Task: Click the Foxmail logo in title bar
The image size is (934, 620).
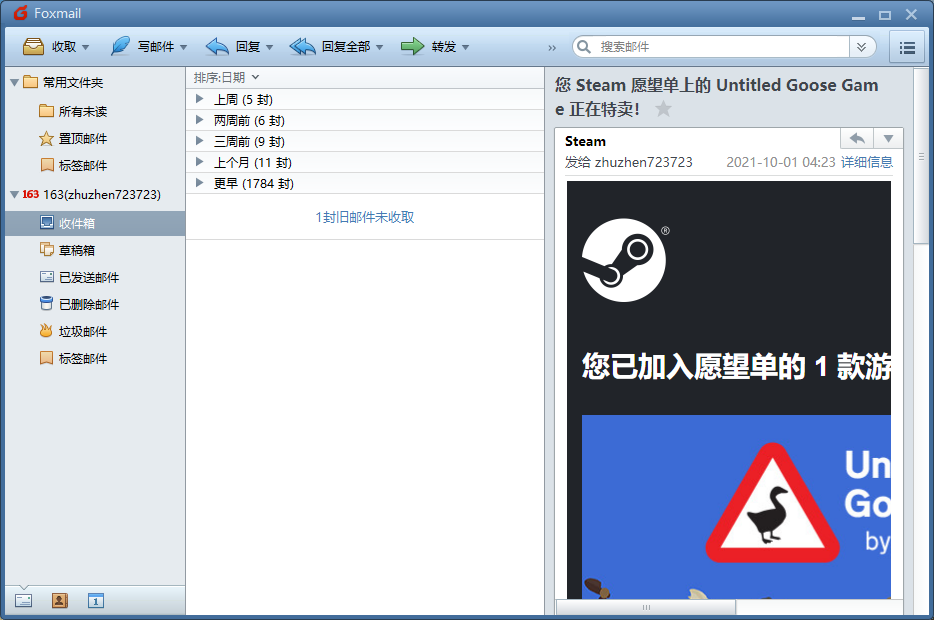Action: [x=21, y=13]
